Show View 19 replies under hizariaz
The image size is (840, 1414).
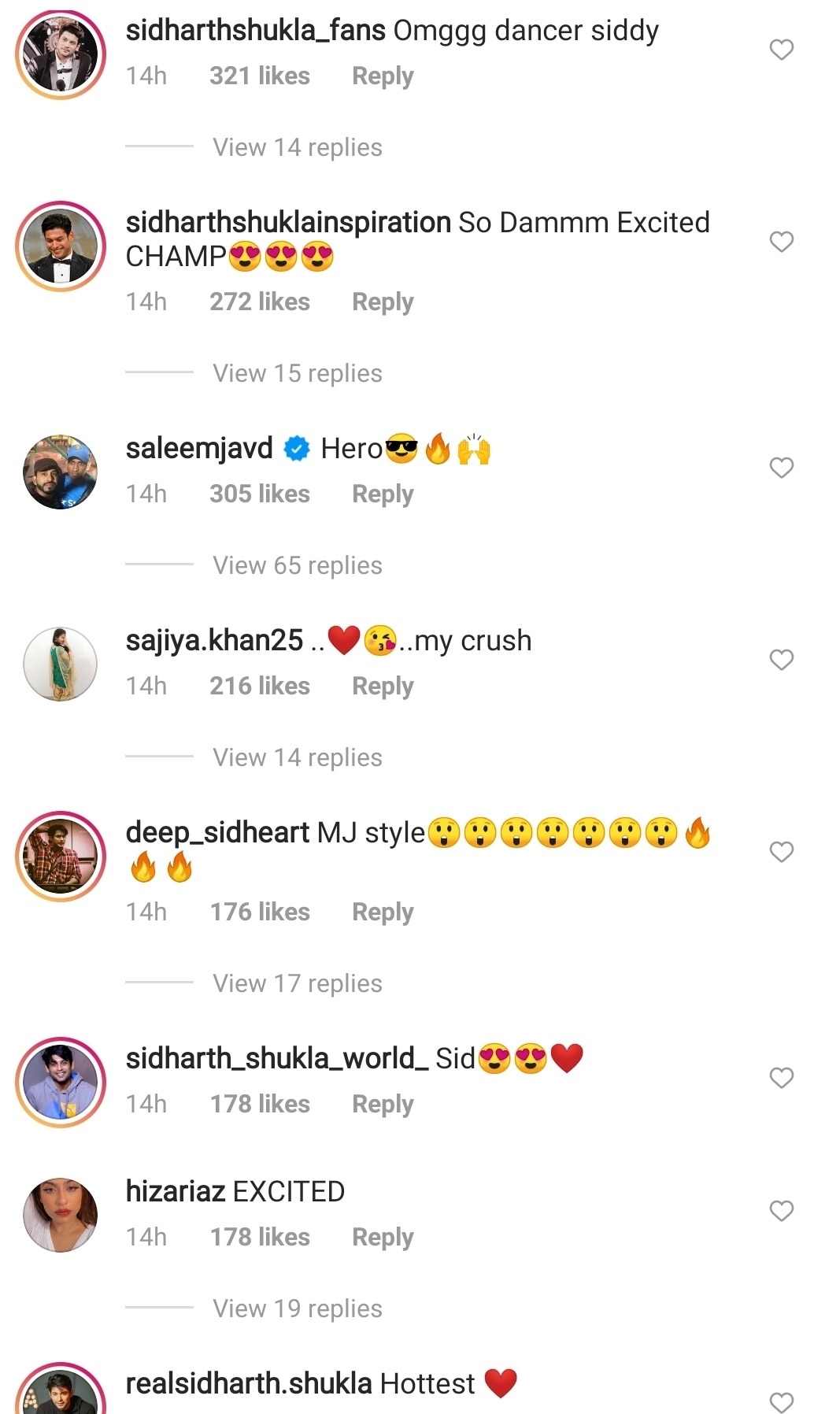[297, 1309]
